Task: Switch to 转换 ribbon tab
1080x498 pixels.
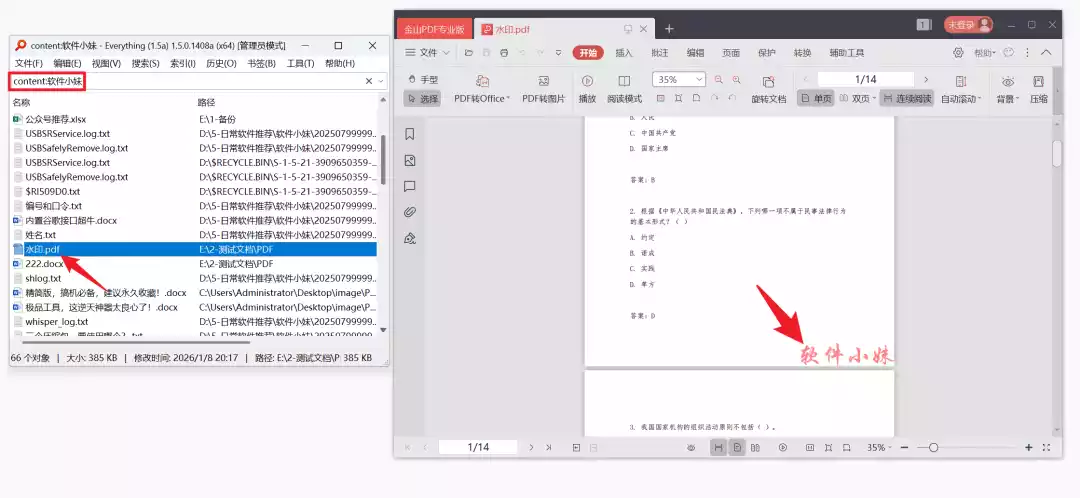Action: [802, 52]
